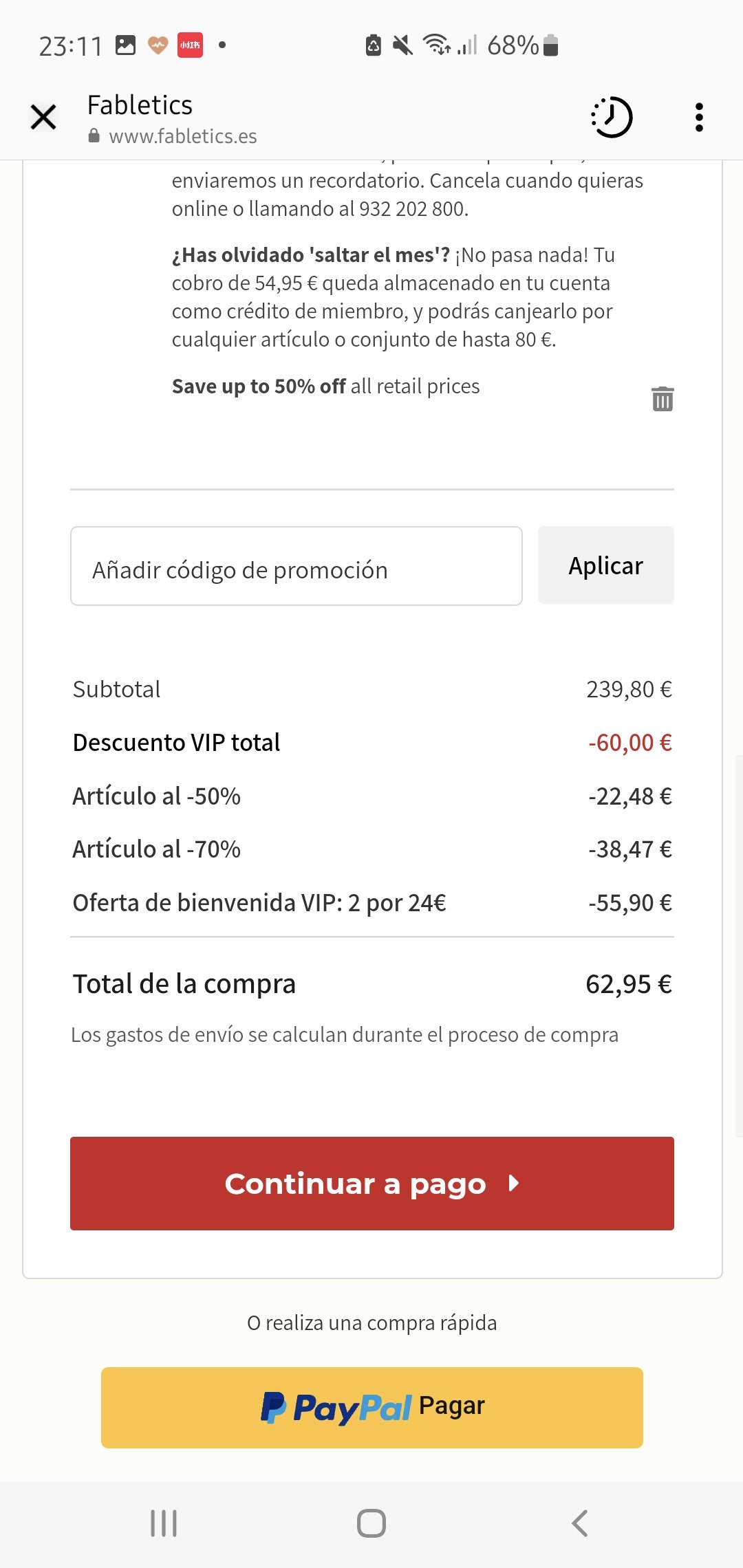Tap the muted sound status icon
The width and height of the screenshot is (743, 1568).
pos(402,45)
